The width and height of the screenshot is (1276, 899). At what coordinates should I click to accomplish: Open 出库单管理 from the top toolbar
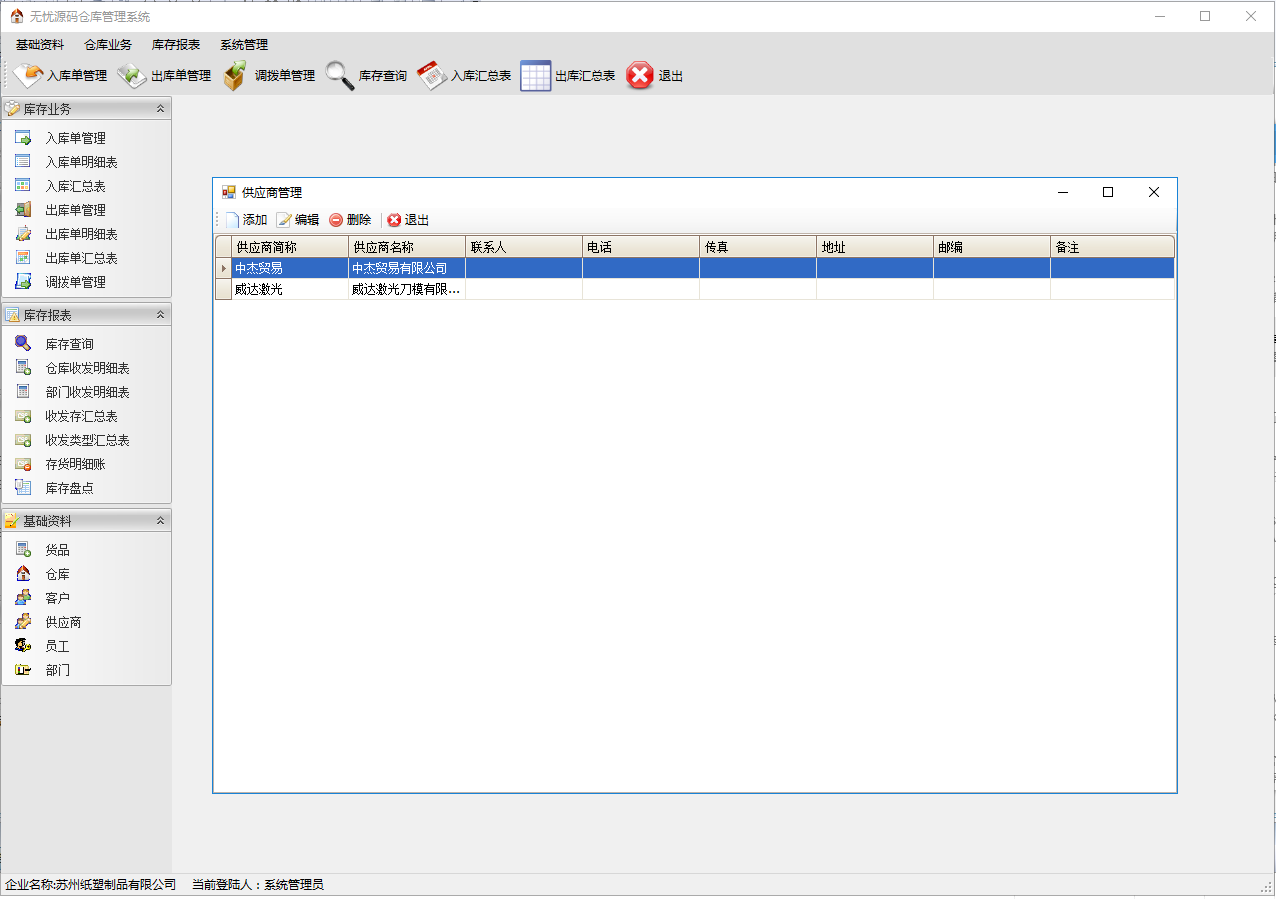[x=165, y=76]
